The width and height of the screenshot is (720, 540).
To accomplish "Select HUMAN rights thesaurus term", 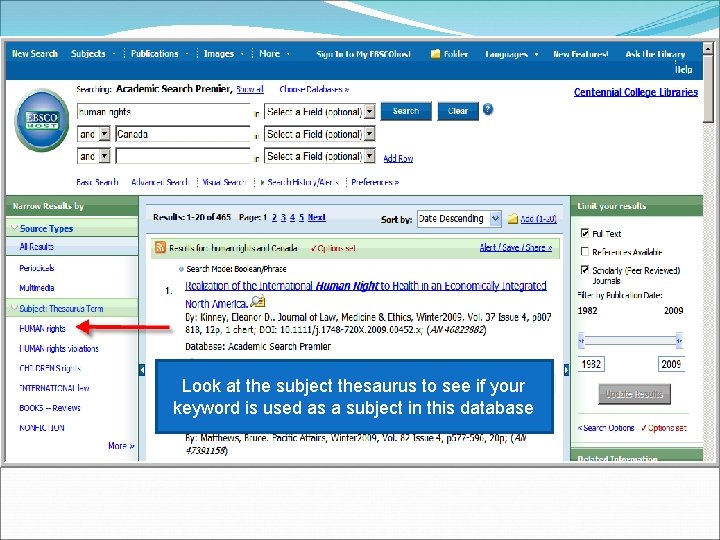I will [42, 328].
